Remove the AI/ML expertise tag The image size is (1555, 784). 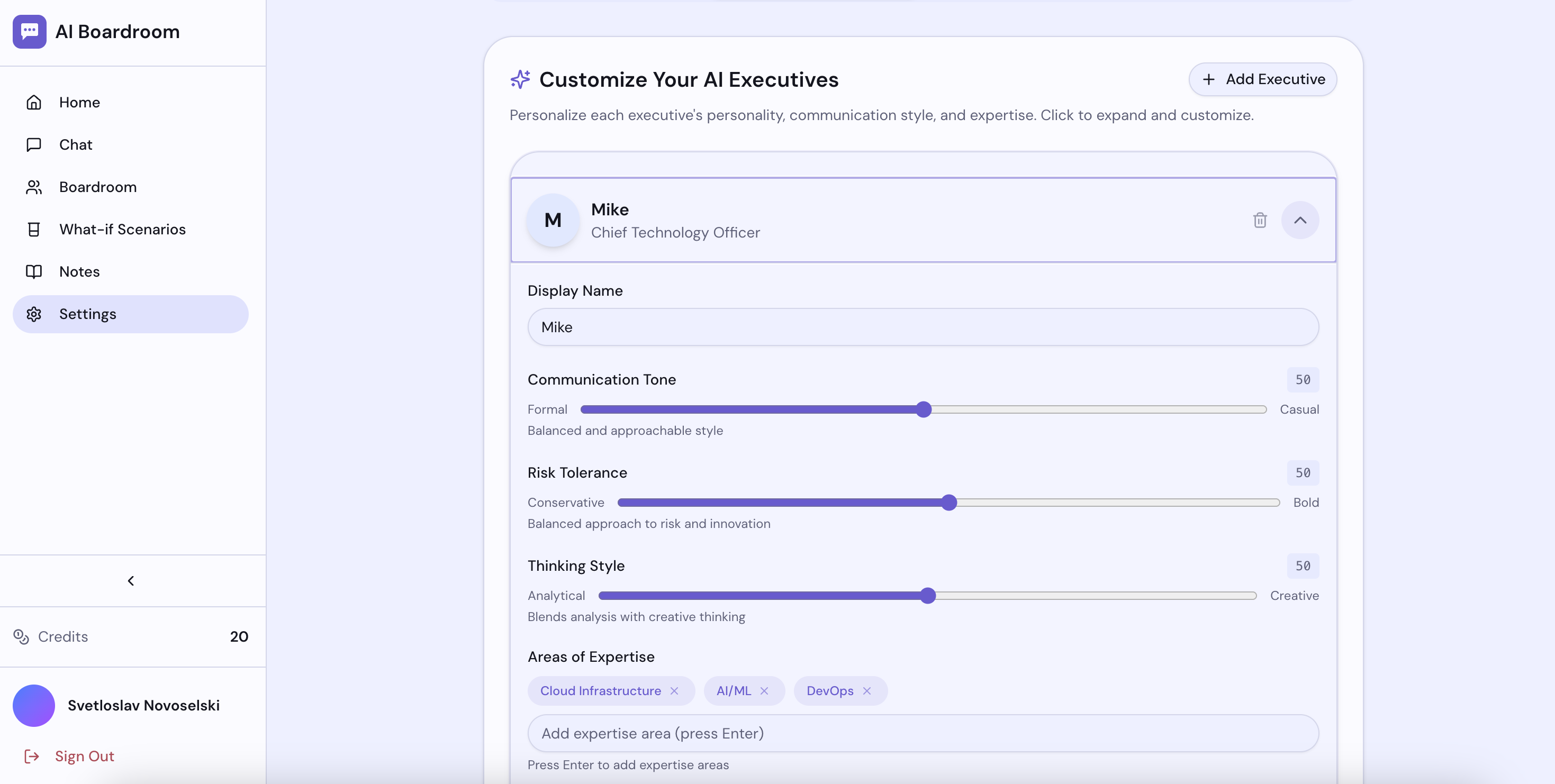764,691
